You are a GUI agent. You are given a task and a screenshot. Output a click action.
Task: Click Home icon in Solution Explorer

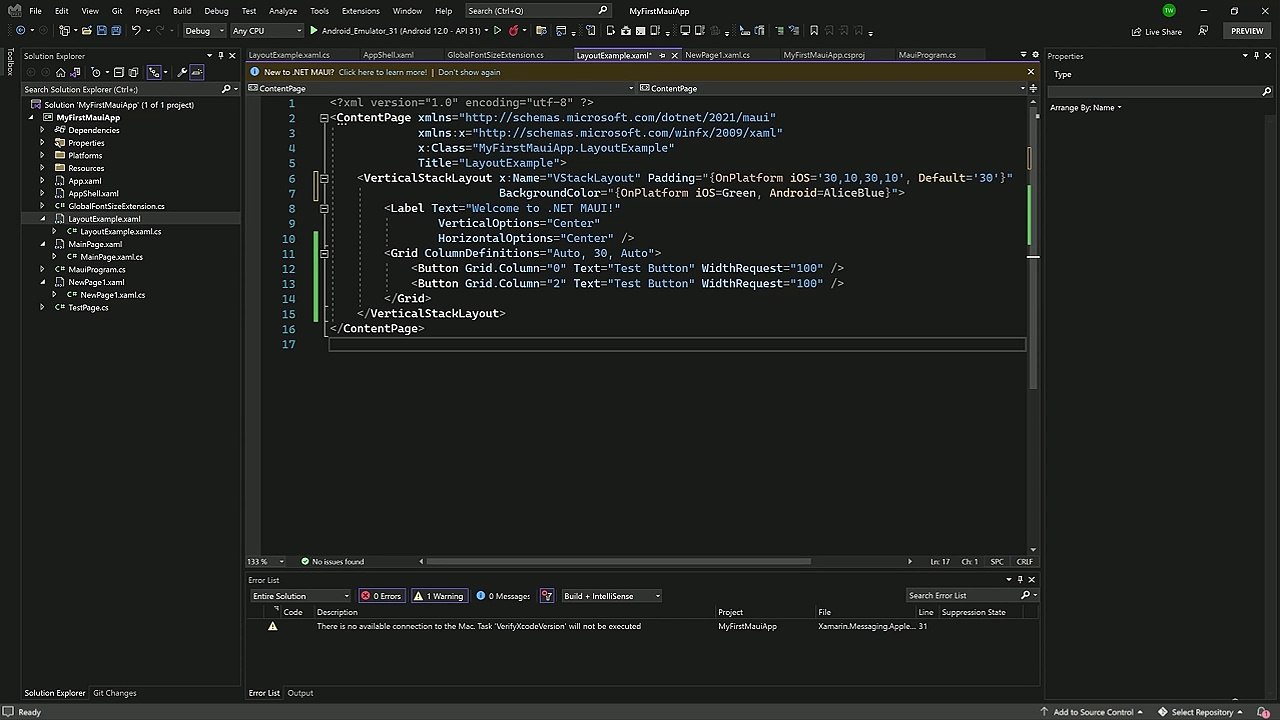60,72
